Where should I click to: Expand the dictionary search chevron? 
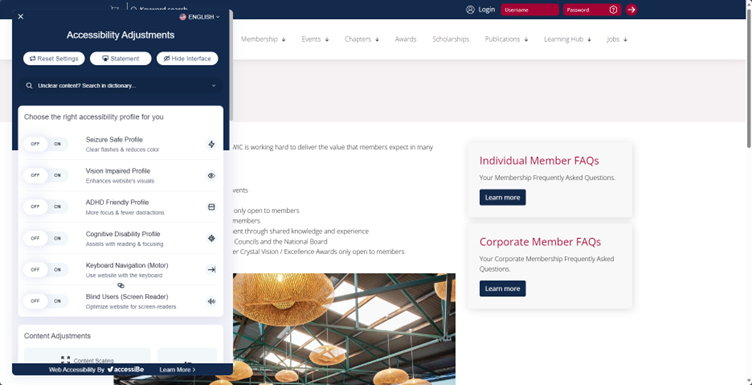coord(213,86)
